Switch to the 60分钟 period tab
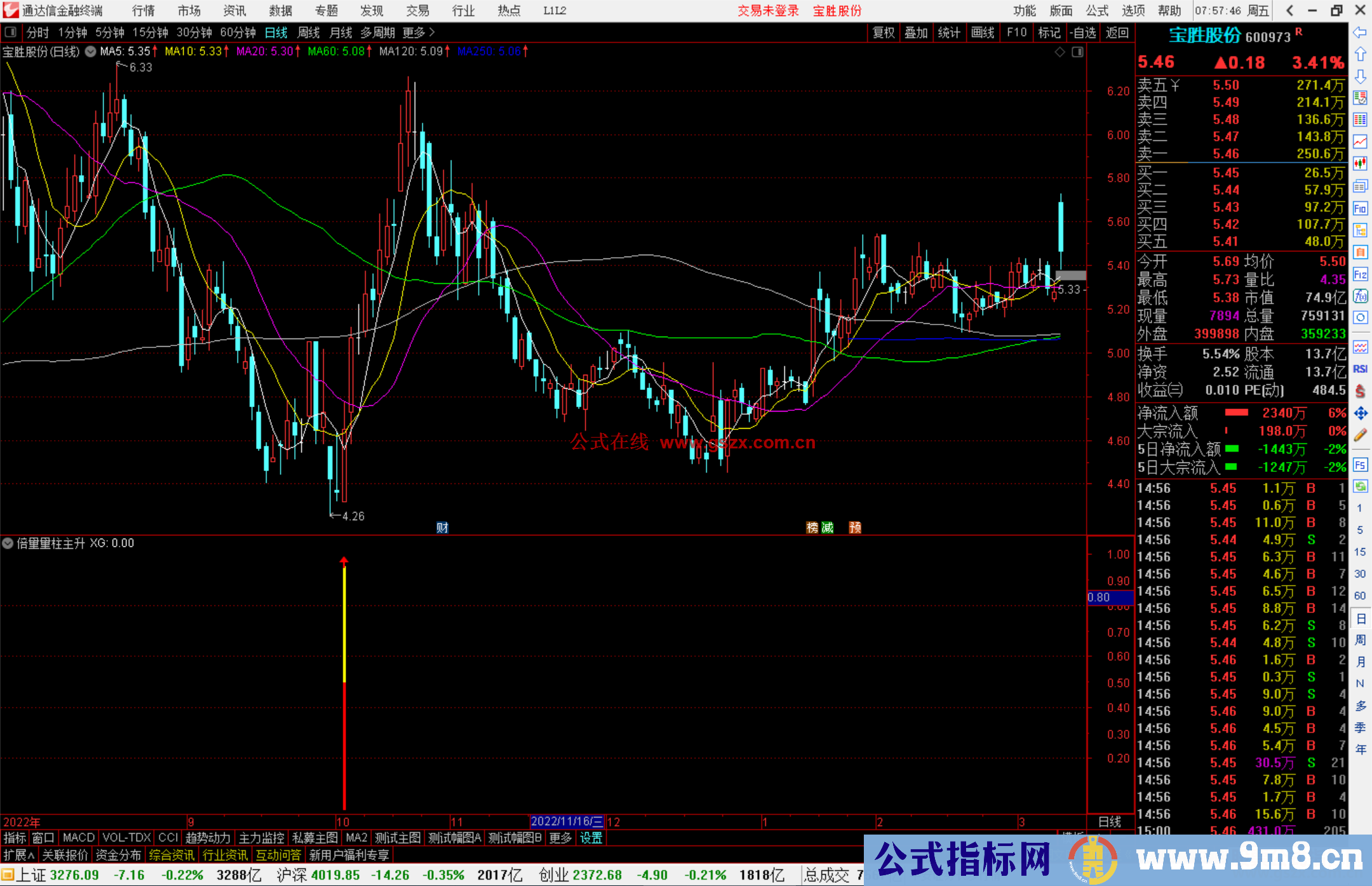 tap(238, 32)
